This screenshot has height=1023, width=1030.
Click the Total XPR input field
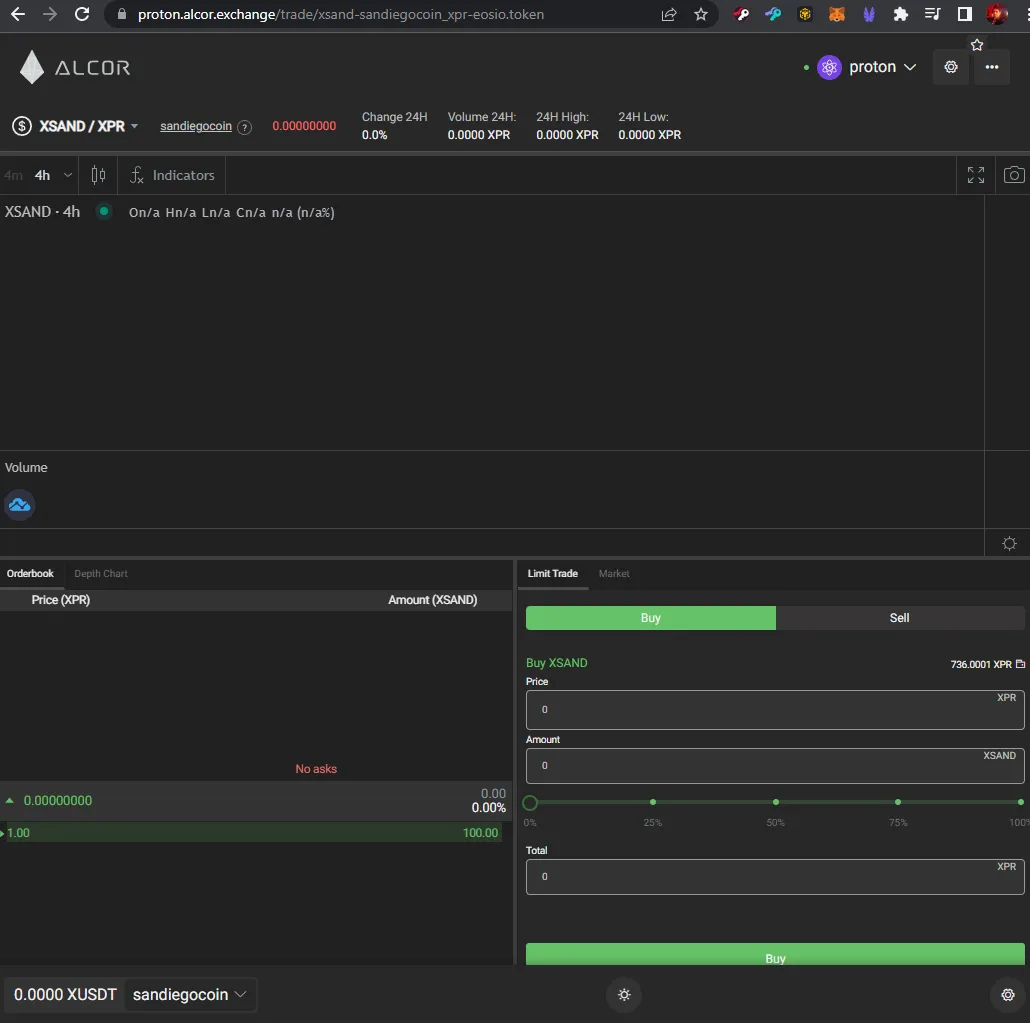775,877
